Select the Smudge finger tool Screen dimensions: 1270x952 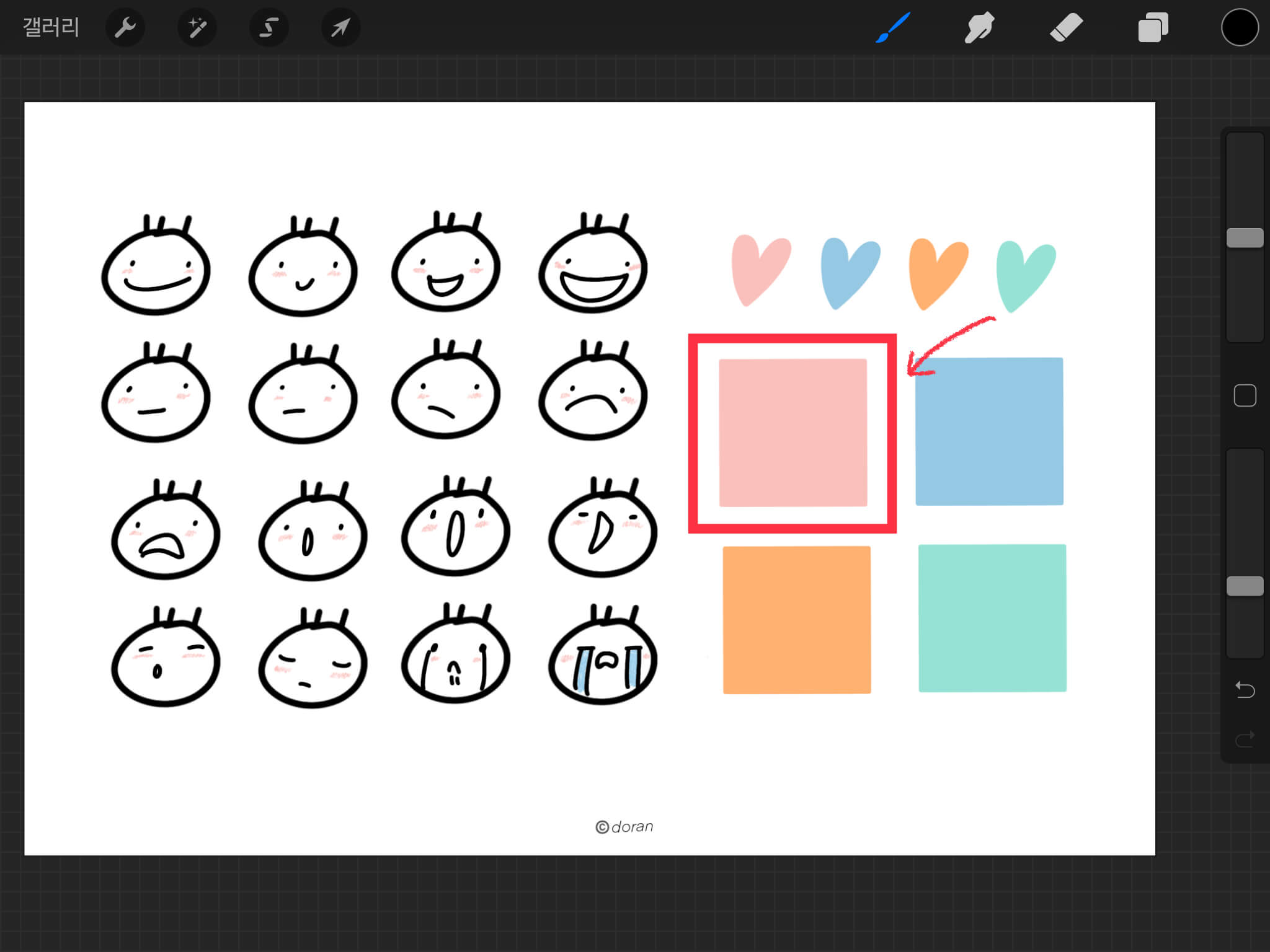979,28
